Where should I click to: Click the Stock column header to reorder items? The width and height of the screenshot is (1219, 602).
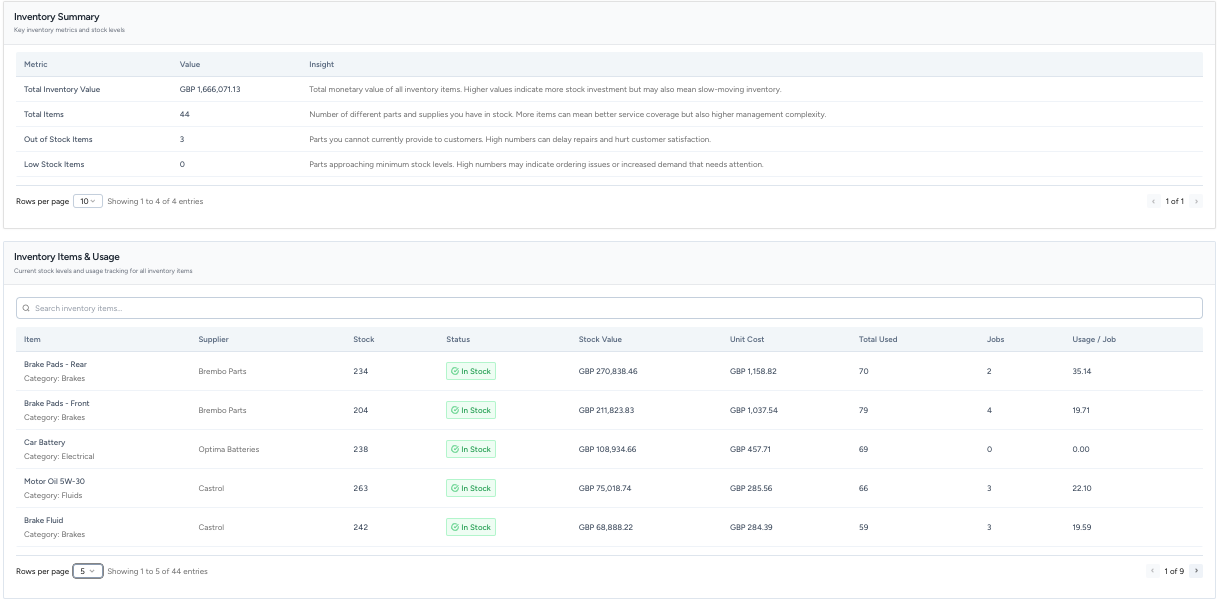362,339
